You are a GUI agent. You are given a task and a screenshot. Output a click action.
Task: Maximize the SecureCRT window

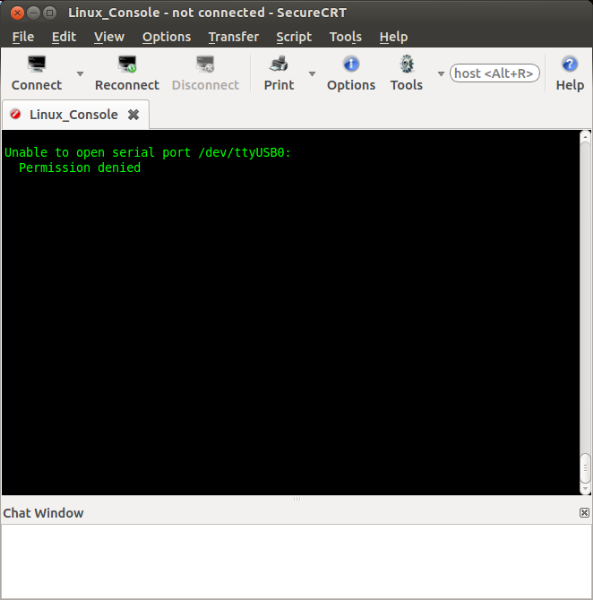(50, 13)
